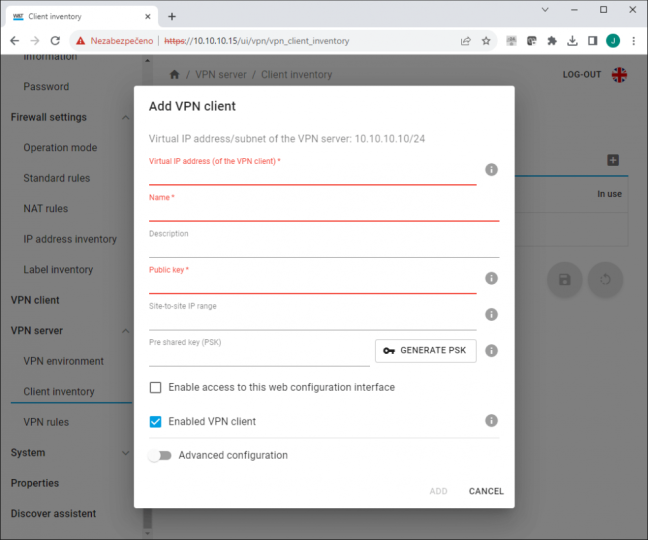Click the browser forward arrow
The height and width of the screenshot is (540, 648).
point(35,40)
